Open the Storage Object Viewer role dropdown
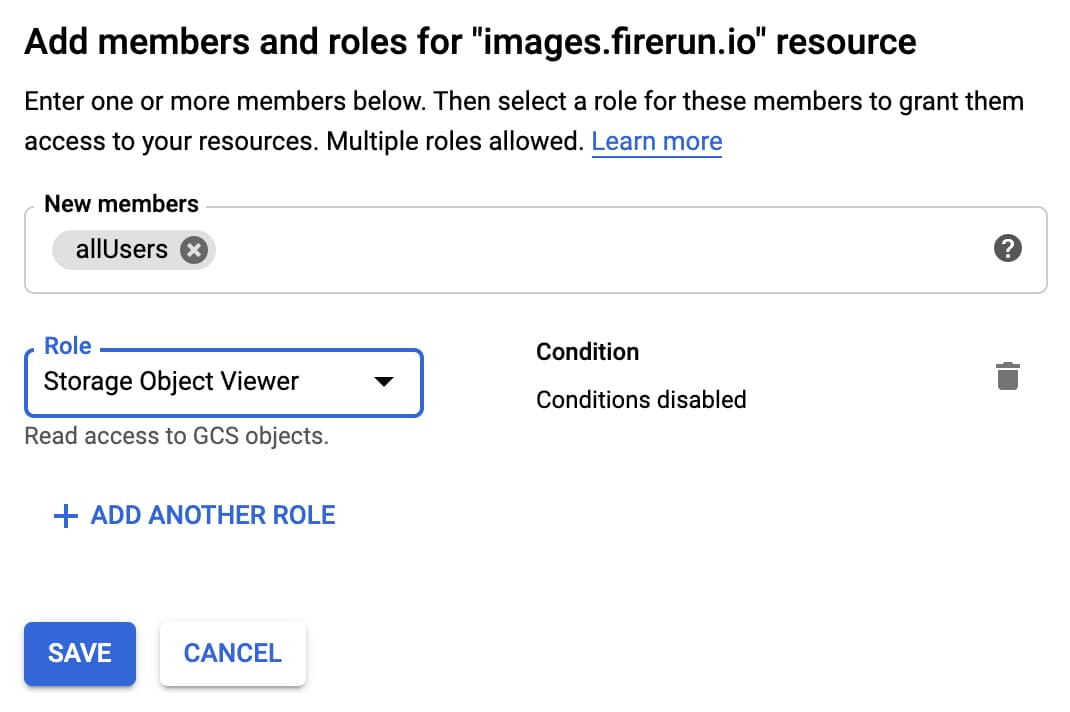 coord(222,383)
